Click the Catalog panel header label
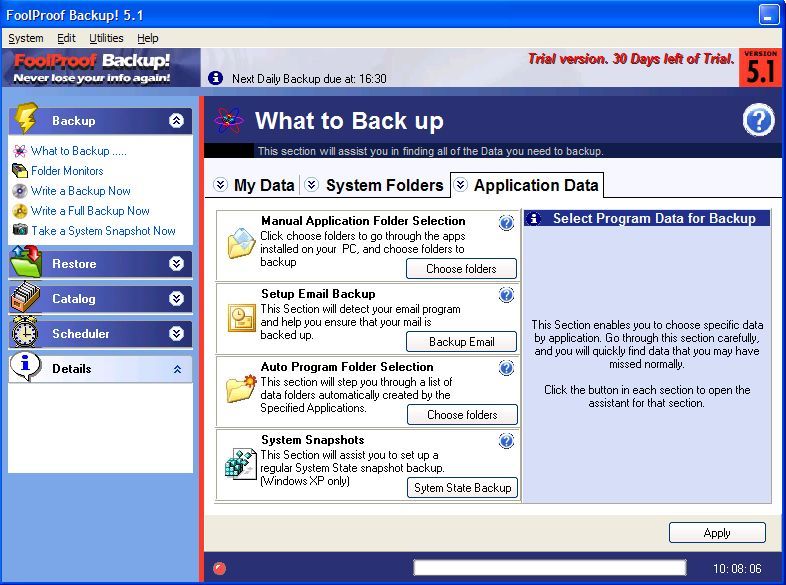786x585 pixels. pyautogui.click(x=74, y=299)
